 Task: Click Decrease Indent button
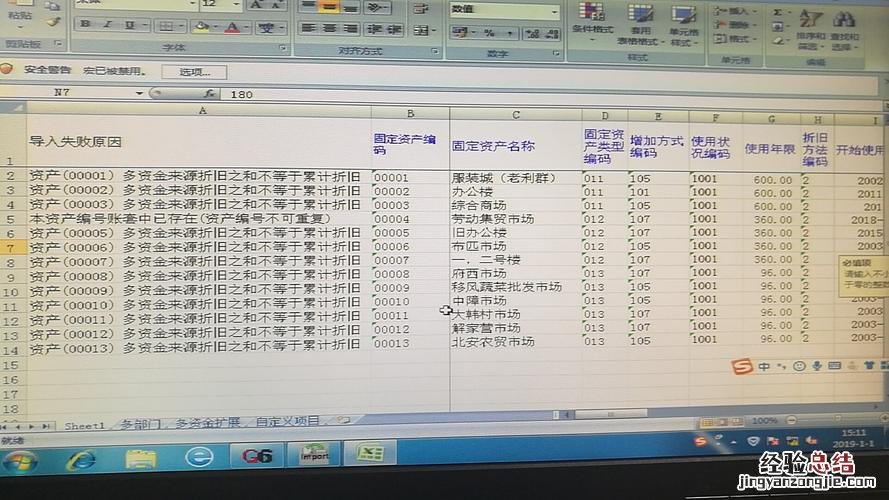coord(373,29)
